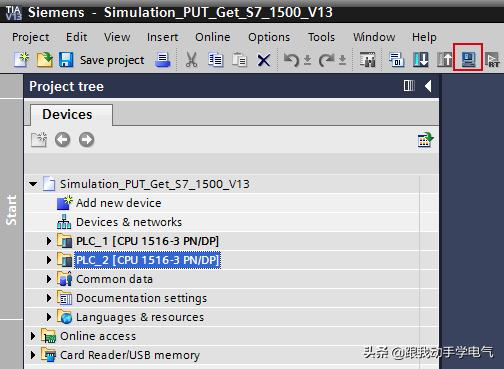Expand the Languages & resources folder
The height and width of the screenshot is (369, 504).
point(49,317)
